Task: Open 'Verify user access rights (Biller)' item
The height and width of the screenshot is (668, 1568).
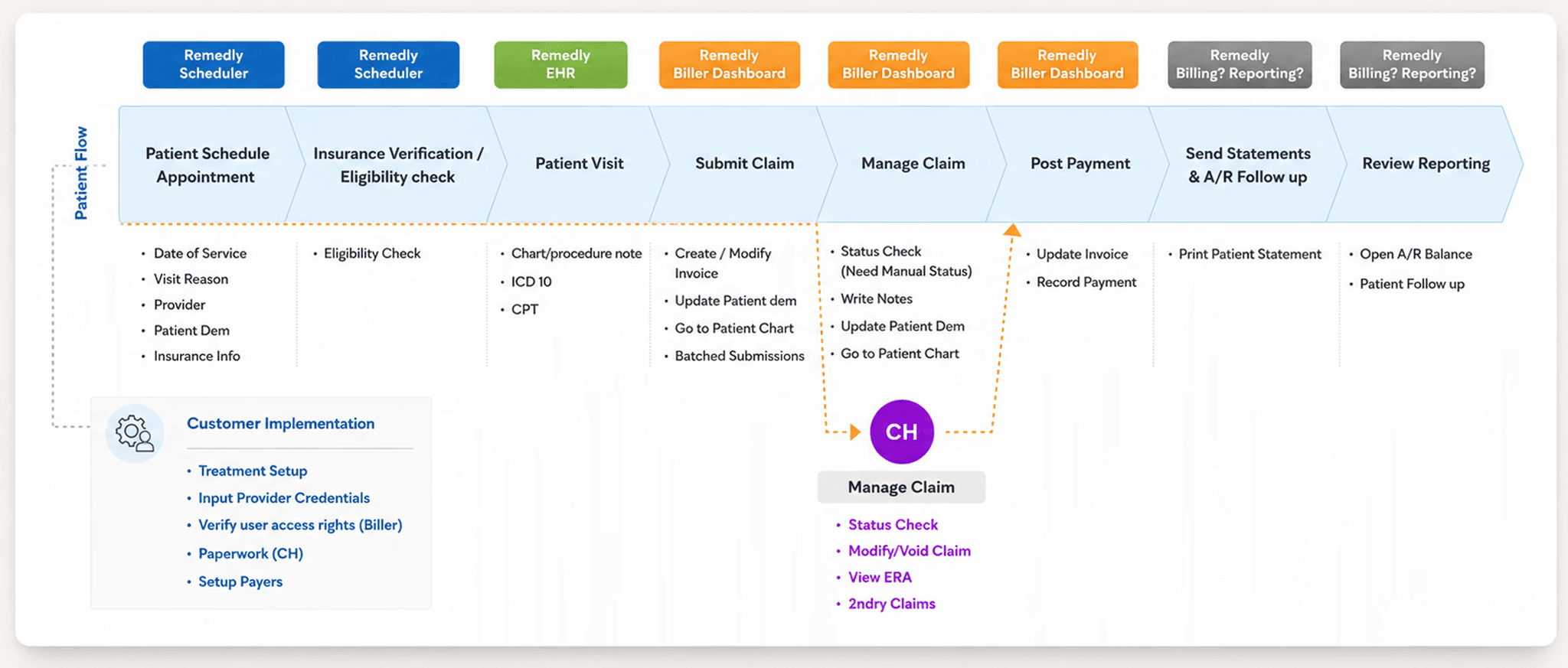Action: tap(300, 525)
